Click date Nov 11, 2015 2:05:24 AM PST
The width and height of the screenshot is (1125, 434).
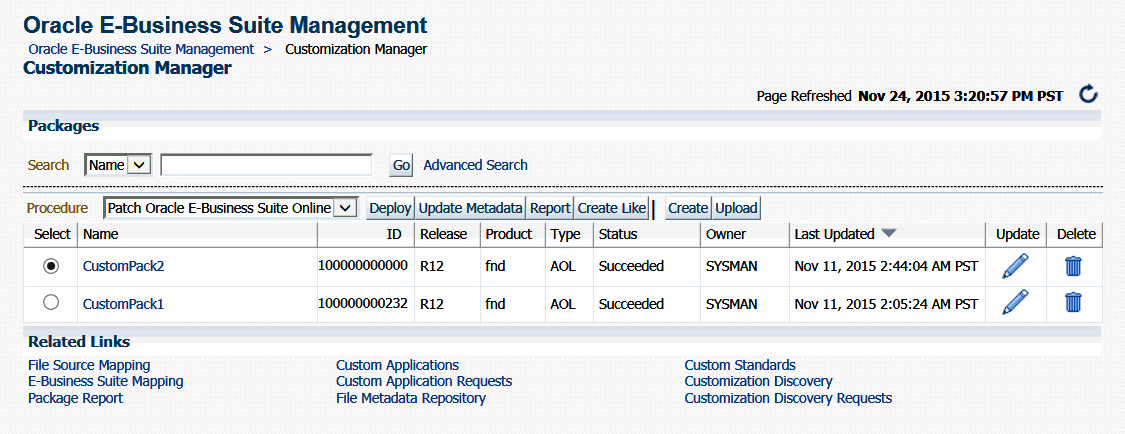[x=886, y=303]
